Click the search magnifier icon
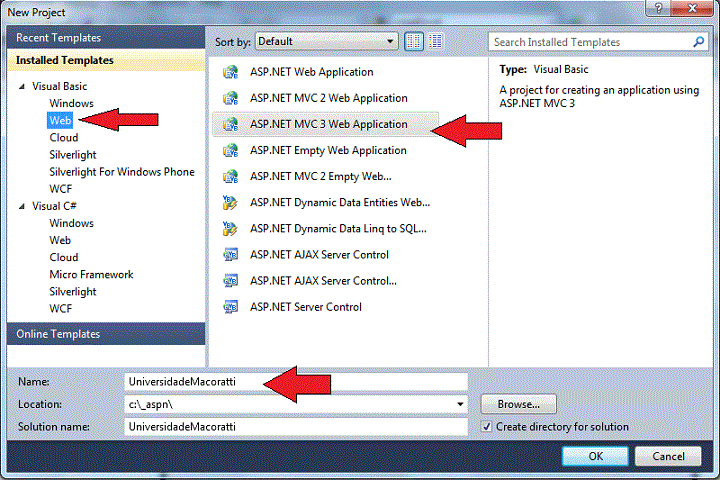720x480 pixels. (698, 42)
